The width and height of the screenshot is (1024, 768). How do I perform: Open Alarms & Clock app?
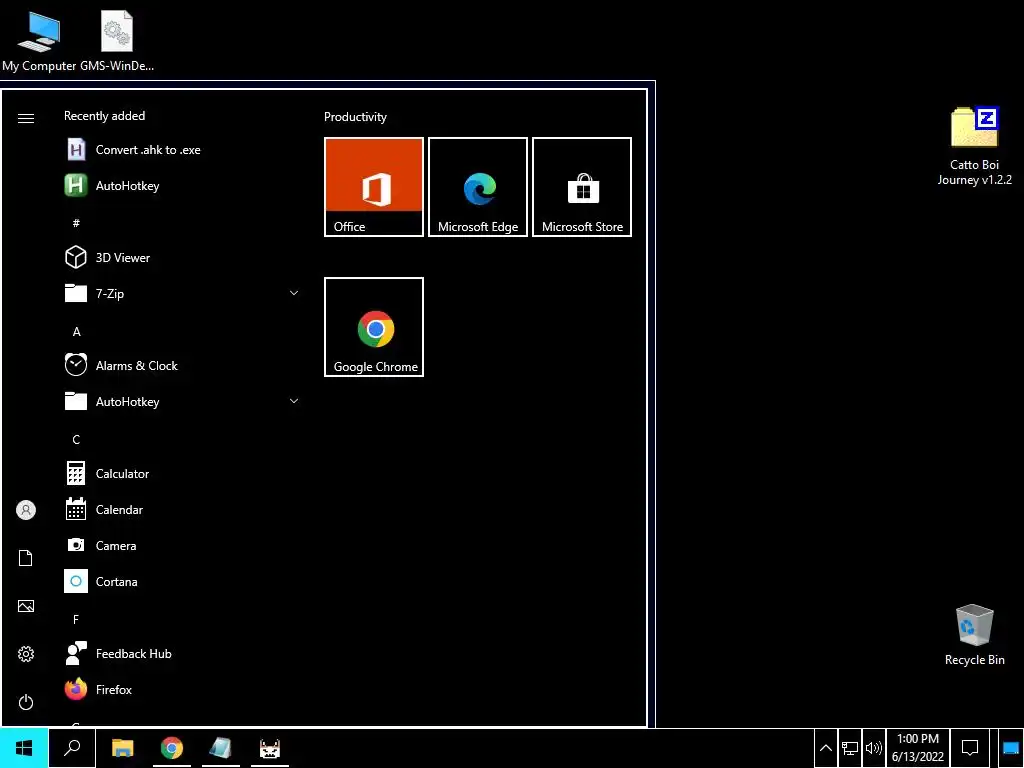tap(182, 365)
